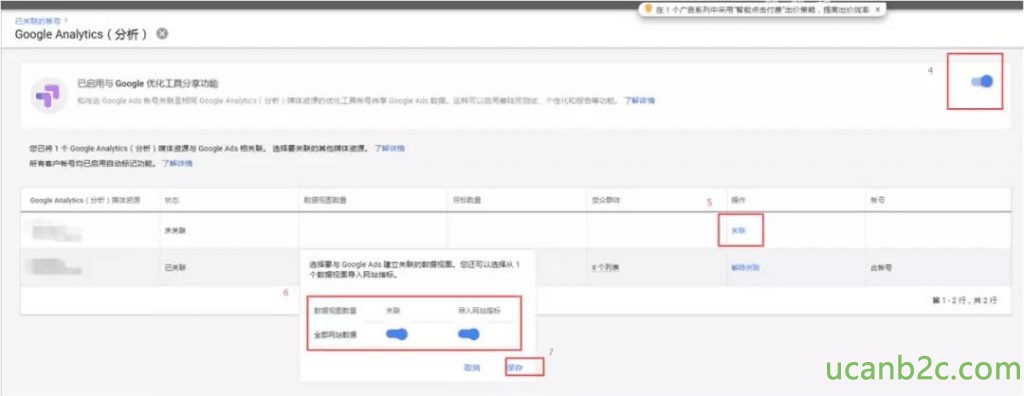1024x396 pixels.
Task: Click the 已启用与 Google 优化工具分享功能 heading
Action: point(148,83)
